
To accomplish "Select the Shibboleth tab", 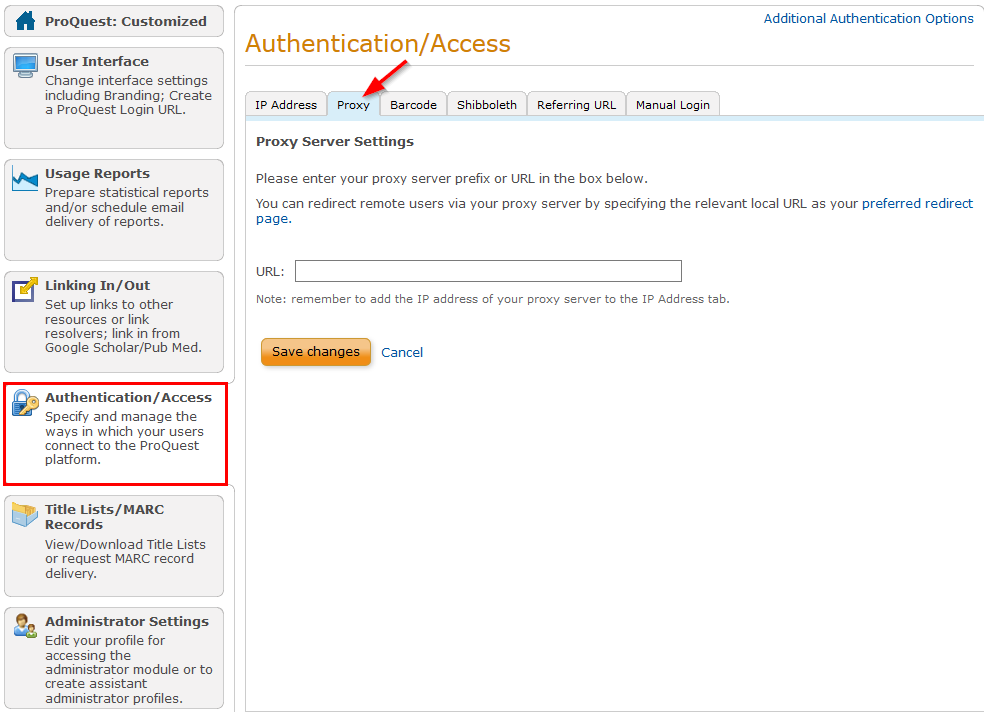I will pyautogui.click(x=486, y=103).
